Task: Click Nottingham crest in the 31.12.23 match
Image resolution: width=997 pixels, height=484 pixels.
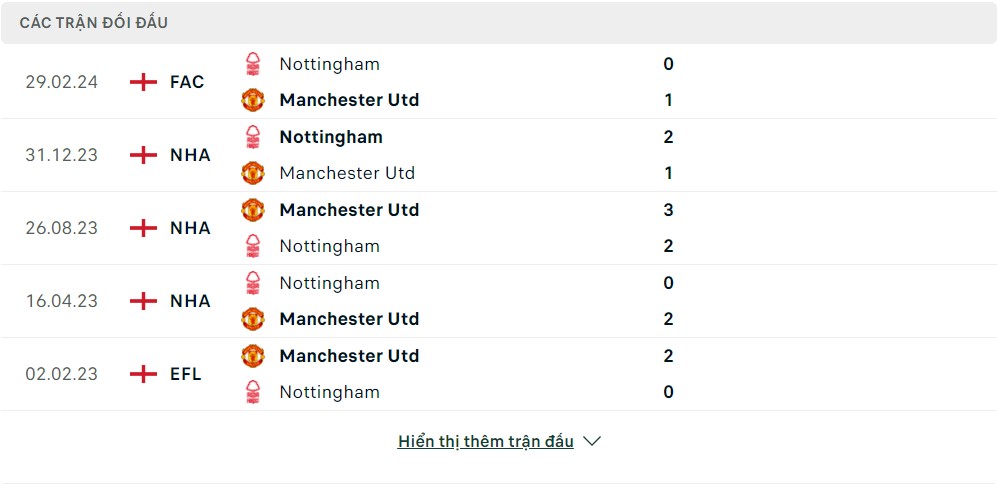Action: pyautogui.click(x=254, y=137)
